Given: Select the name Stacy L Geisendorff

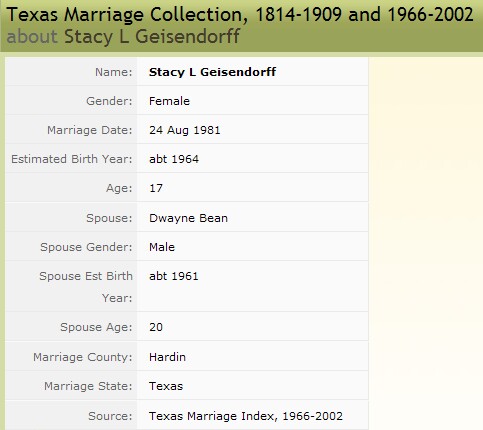Looking at the screenshot, I should click(x=212, y=72).
